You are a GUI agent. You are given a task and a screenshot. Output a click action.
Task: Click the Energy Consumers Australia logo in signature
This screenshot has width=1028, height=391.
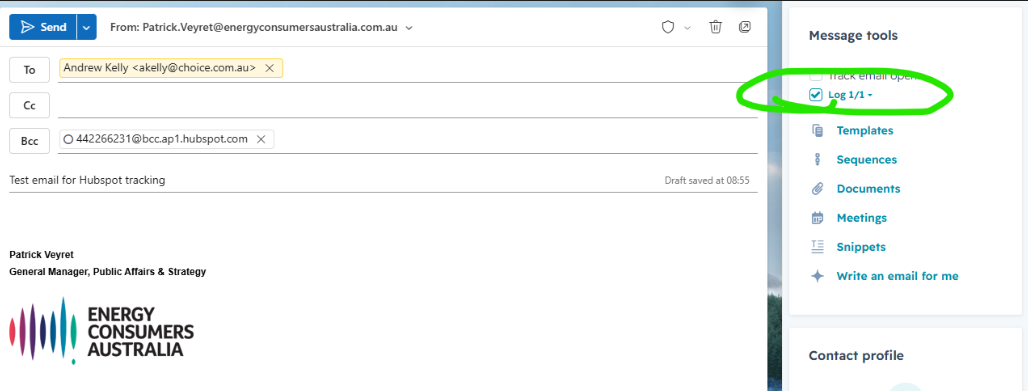tap(102, 331)
